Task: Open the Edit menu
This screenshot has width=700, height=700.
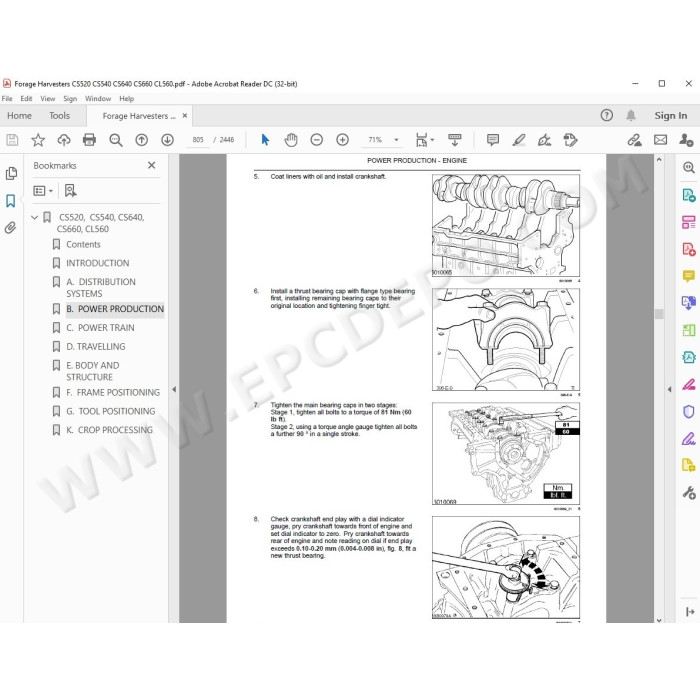Action: [26, 99]
